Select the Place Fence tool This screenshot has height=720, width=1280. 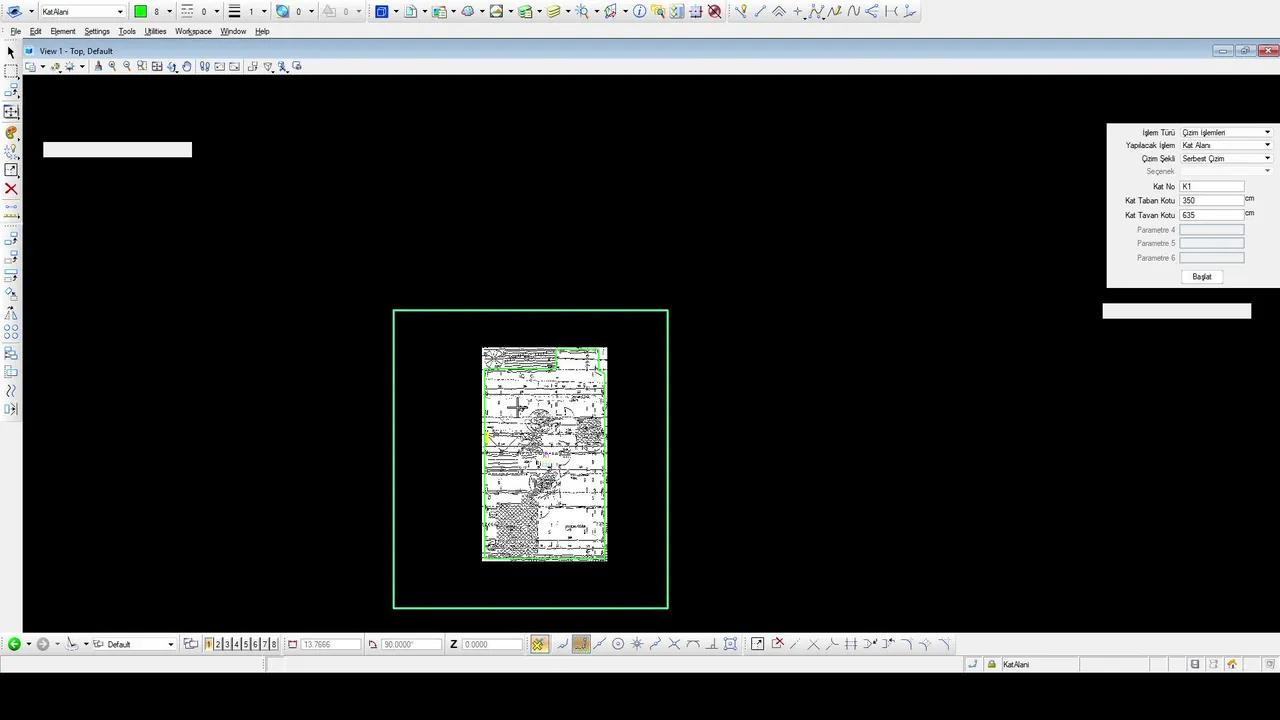[11, 72]
